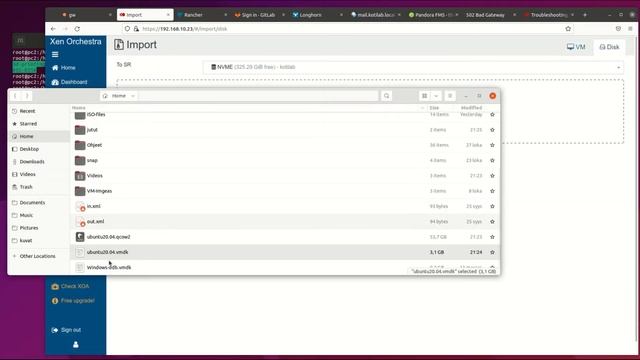Star the out.xml file
This screenshot has width=640, height=360.
[492, 222]
